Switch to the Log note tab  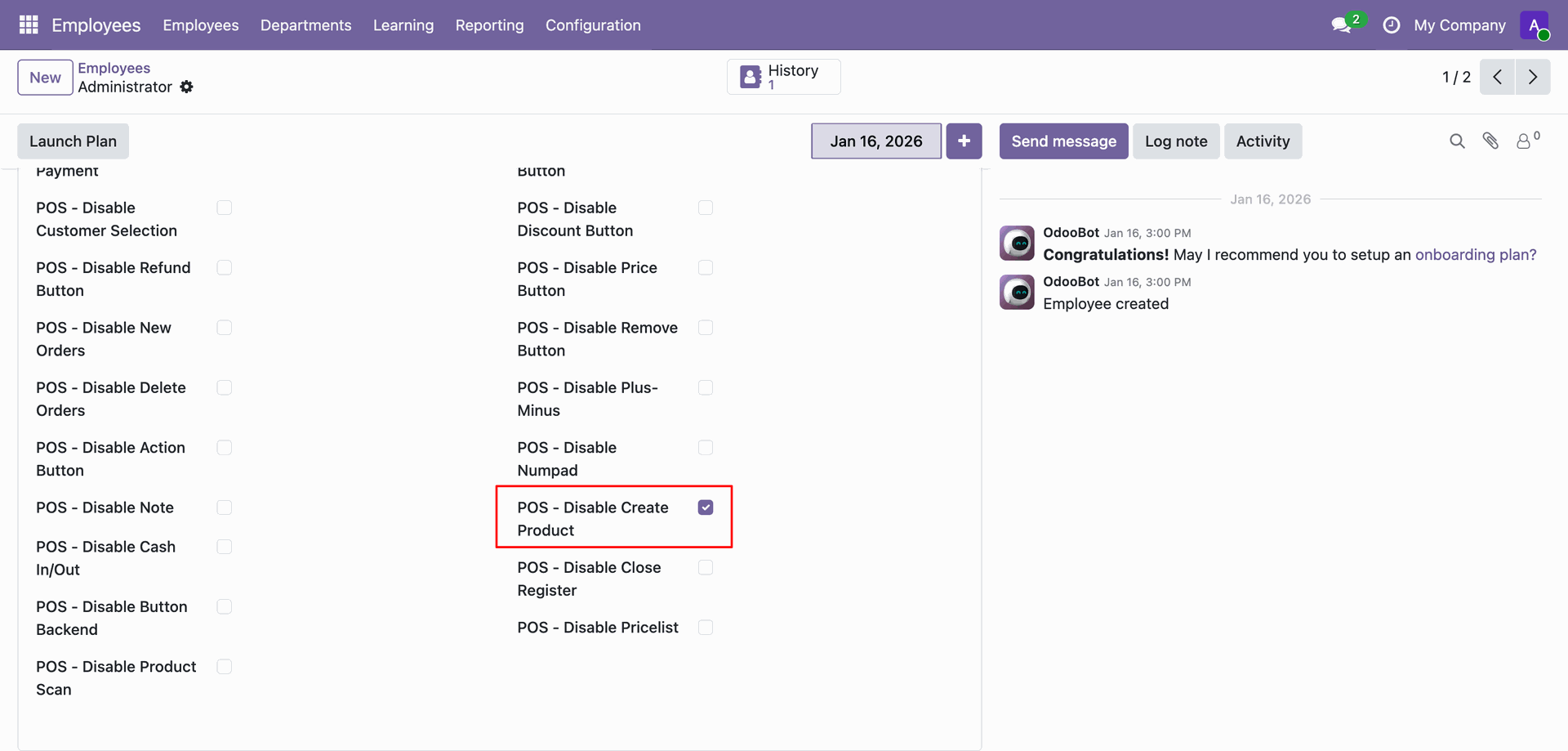pos(1175,141)
